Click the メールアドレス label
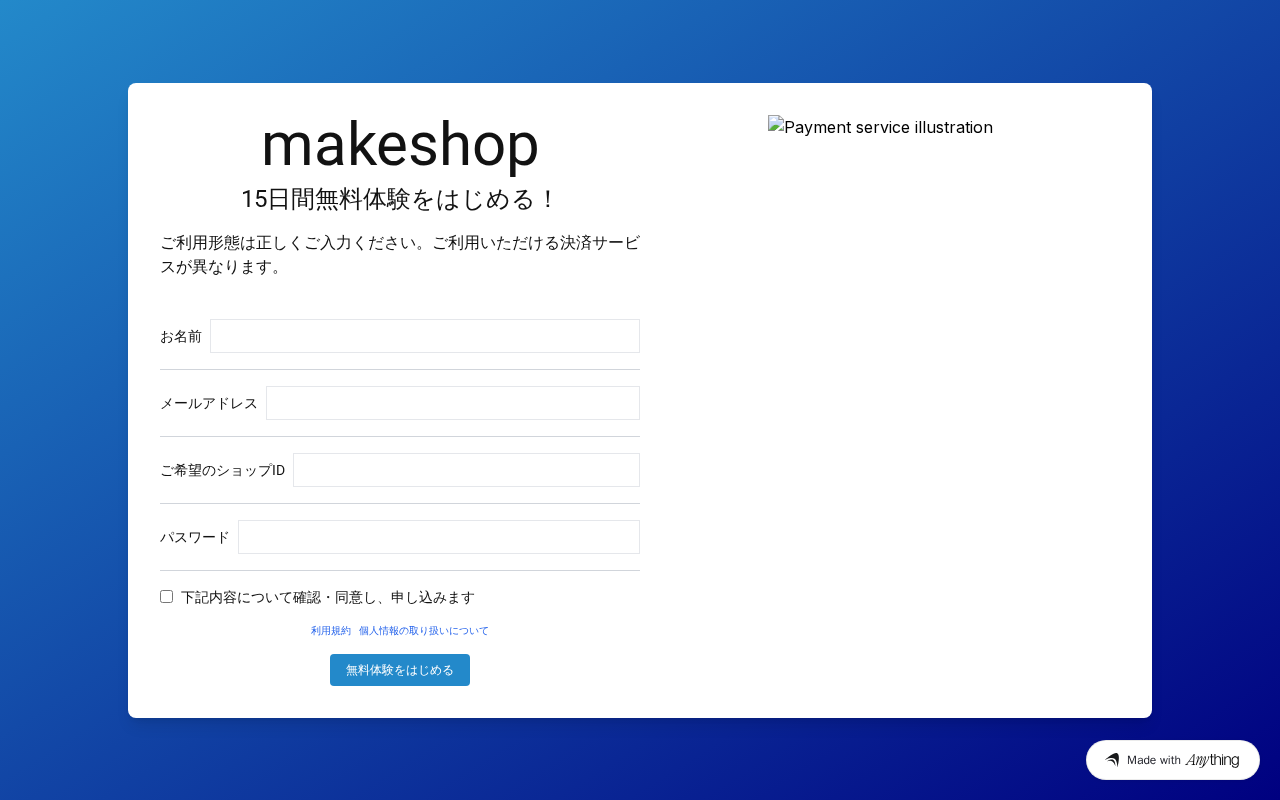The image size is (1280, 800). (209, 403)
